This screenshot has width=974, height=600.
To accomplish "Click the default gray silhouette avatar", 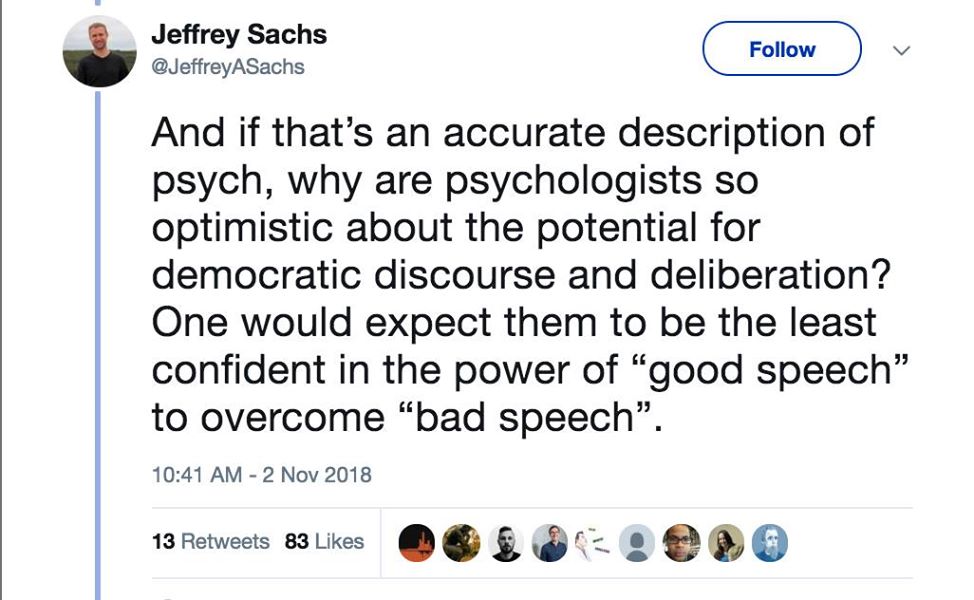I will [x=637, y=542].
